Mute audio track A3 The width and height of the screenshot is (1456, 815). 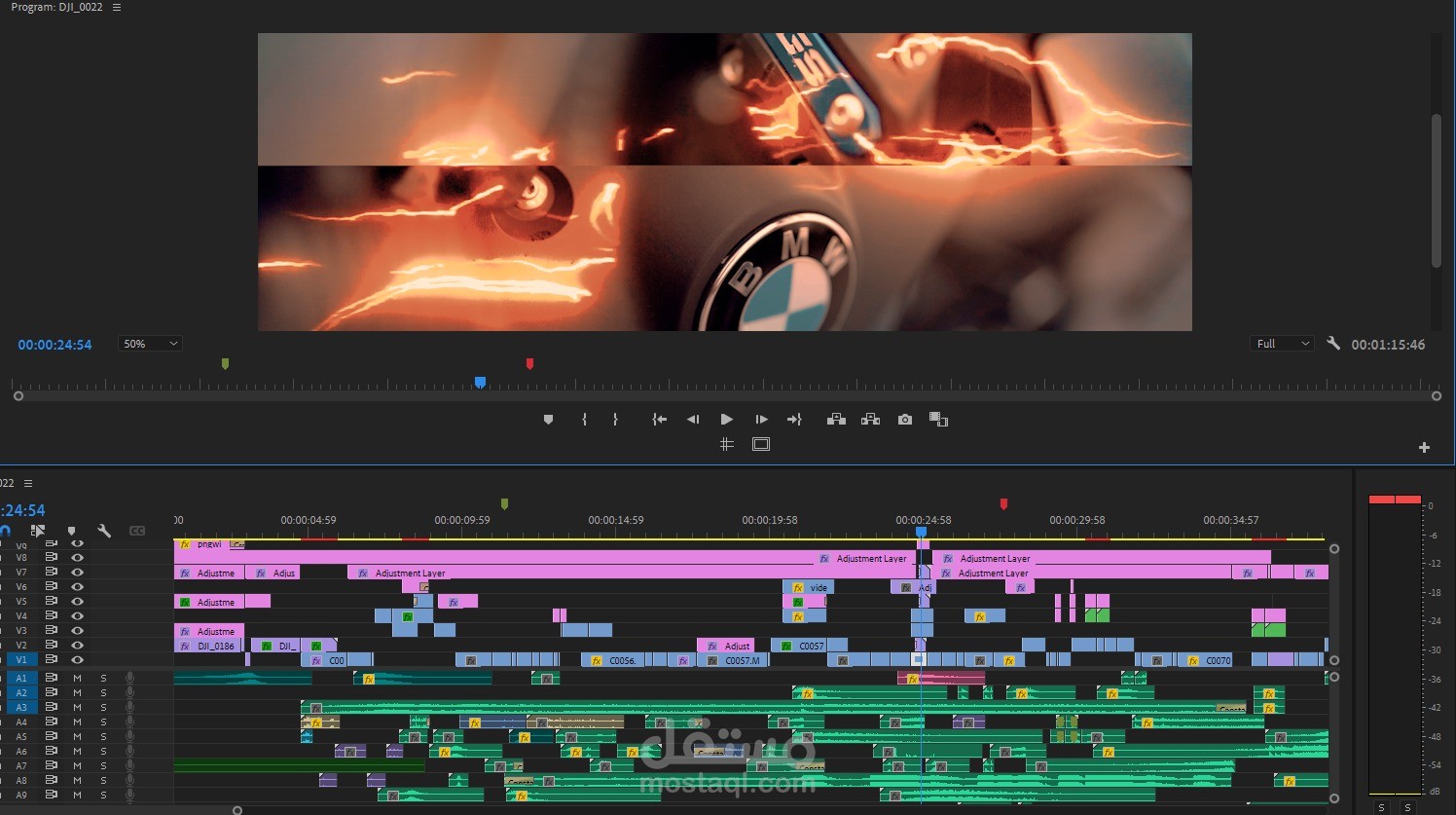click(x=77, y=707)
